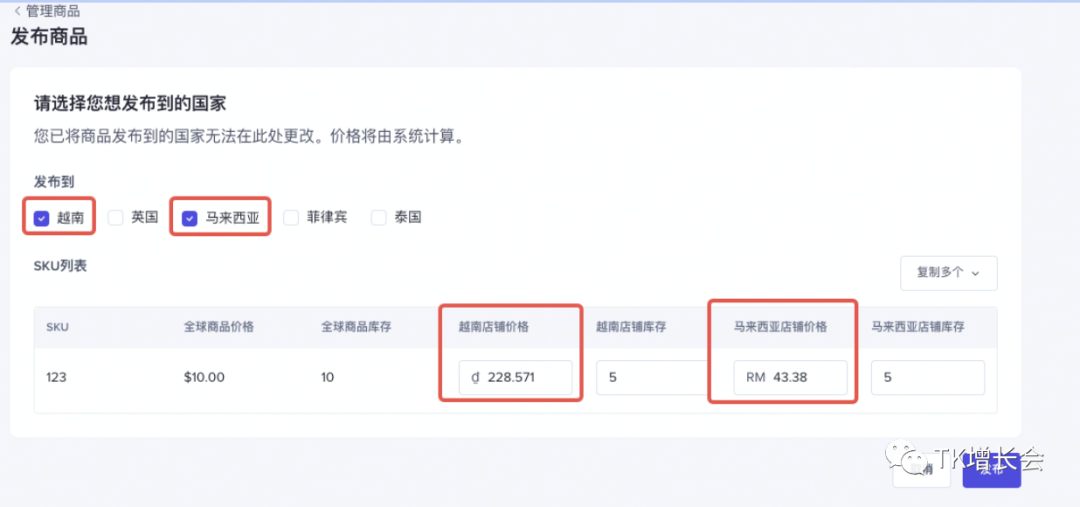Go back via the 管理商品 breadcrumb link
1080x507 pixels.
click(x=53, y=11)
